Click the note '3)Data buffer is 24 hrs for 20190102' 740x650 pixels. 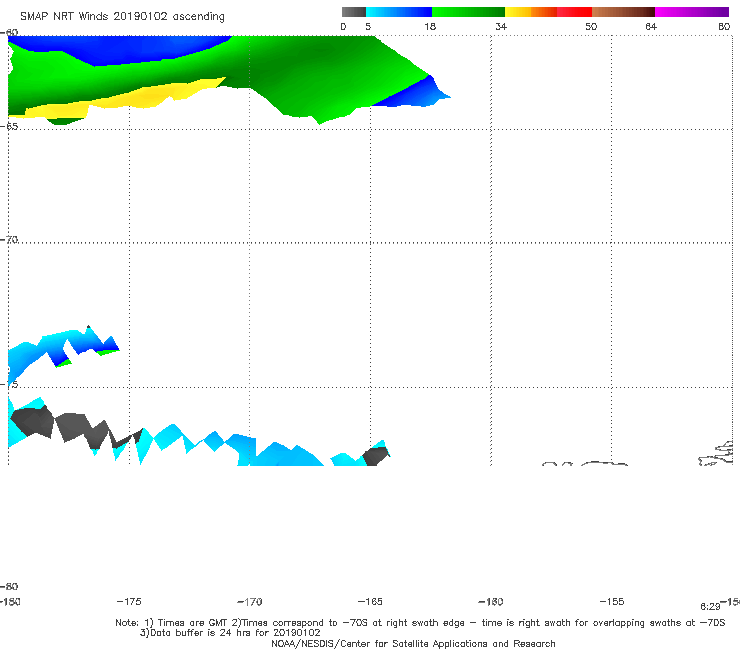pos(230,633)
